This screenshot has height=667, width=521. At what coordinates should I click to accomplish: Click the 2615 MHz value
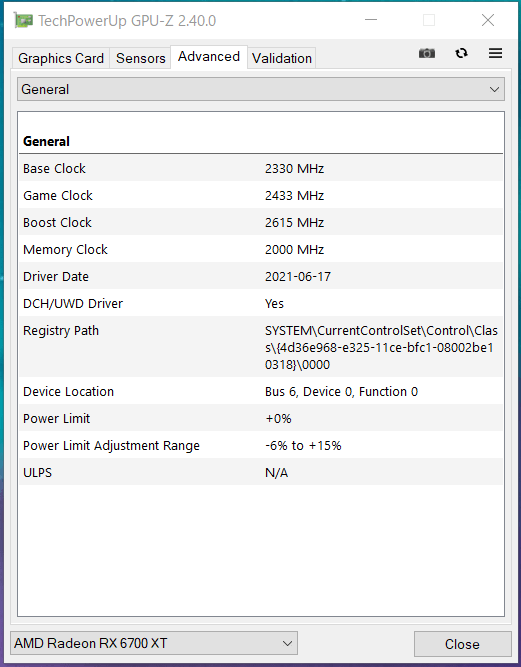pos(294,222)
